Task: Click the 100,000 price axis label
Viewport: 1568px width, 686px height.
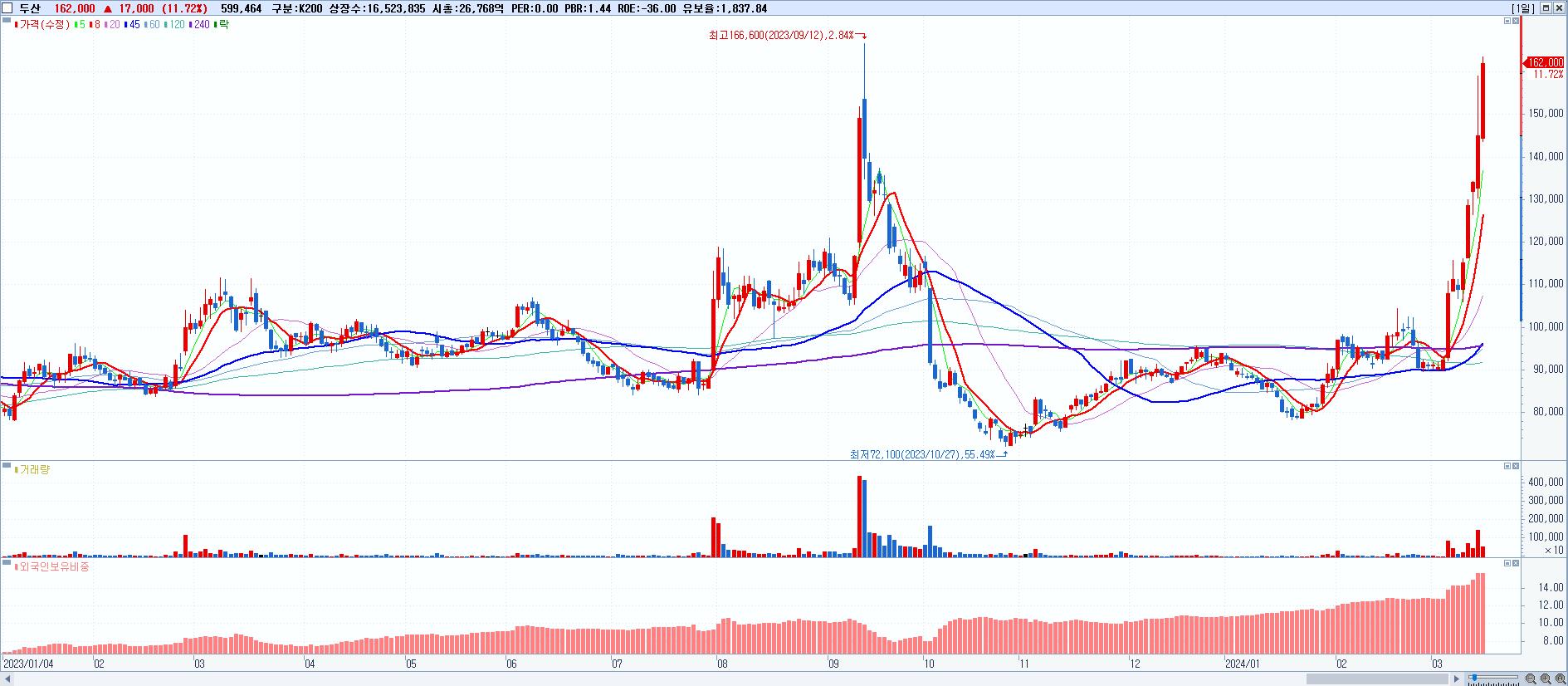Action: pyautogui.click(x=1547, y=326)
